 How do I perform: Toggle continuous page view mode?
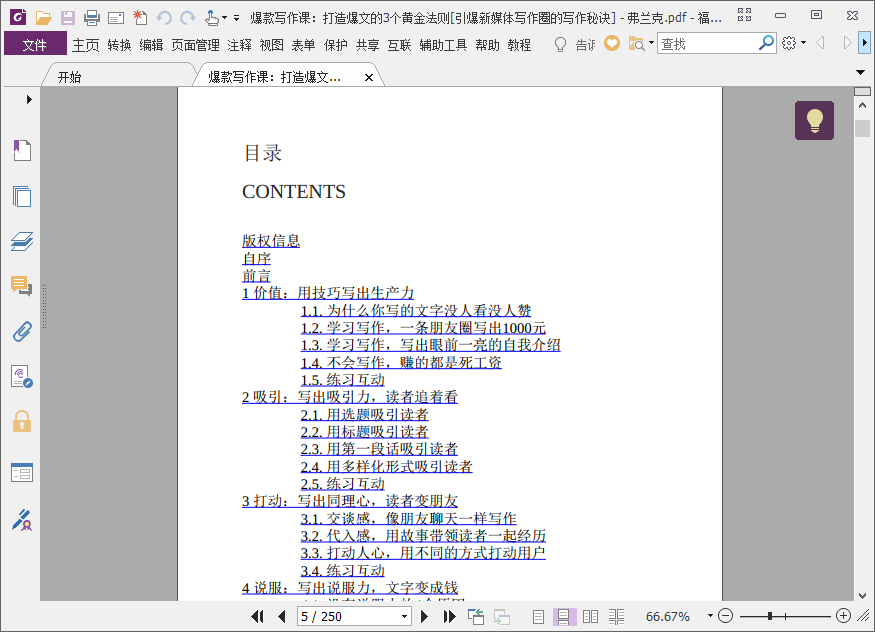(564, 616)
